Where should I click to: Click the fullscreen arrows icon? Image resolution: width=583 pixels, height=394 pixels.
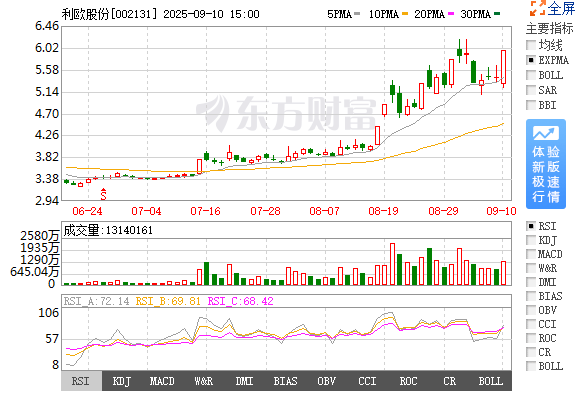537,8
